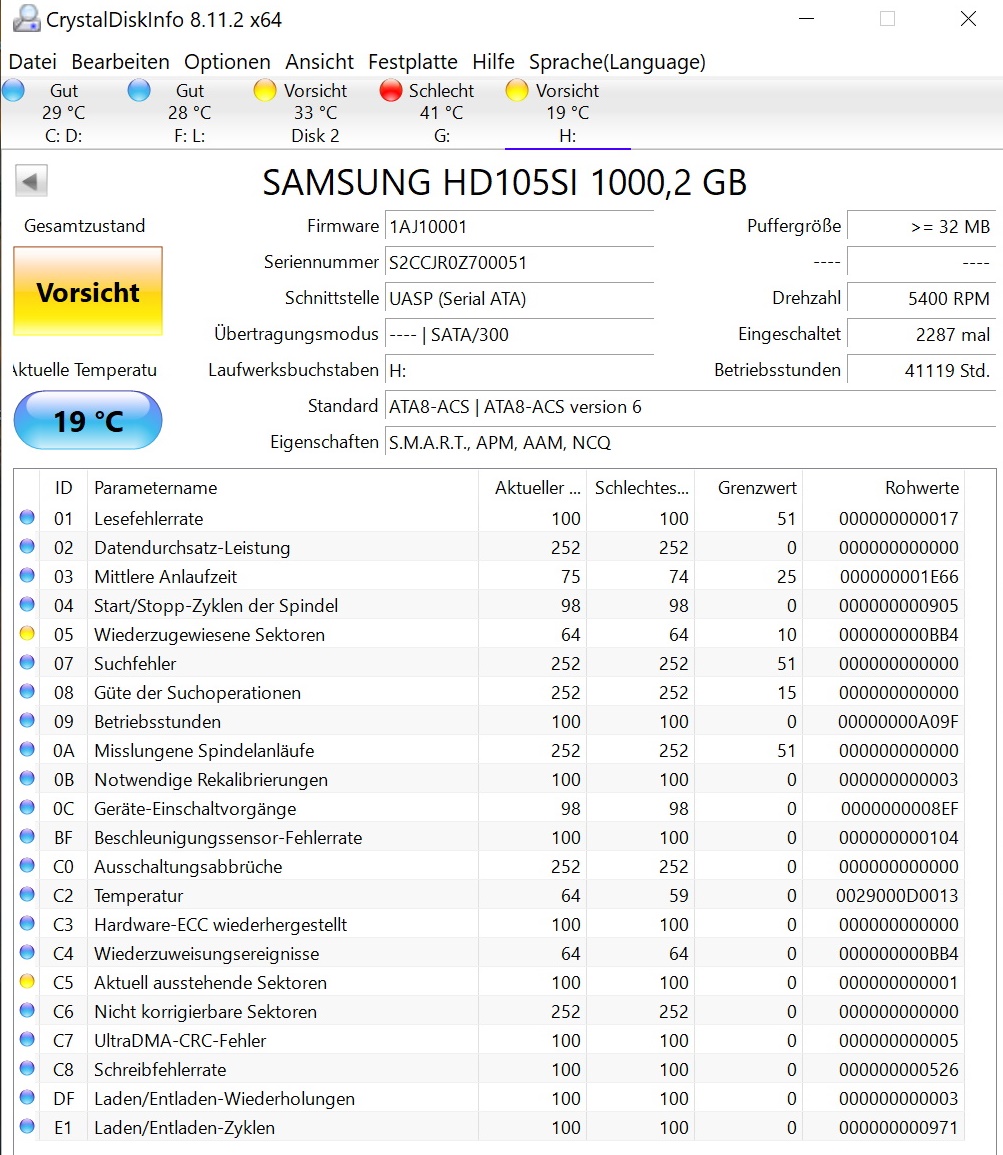Minimize the CrystalDiskInfo window

pos(807,18)
